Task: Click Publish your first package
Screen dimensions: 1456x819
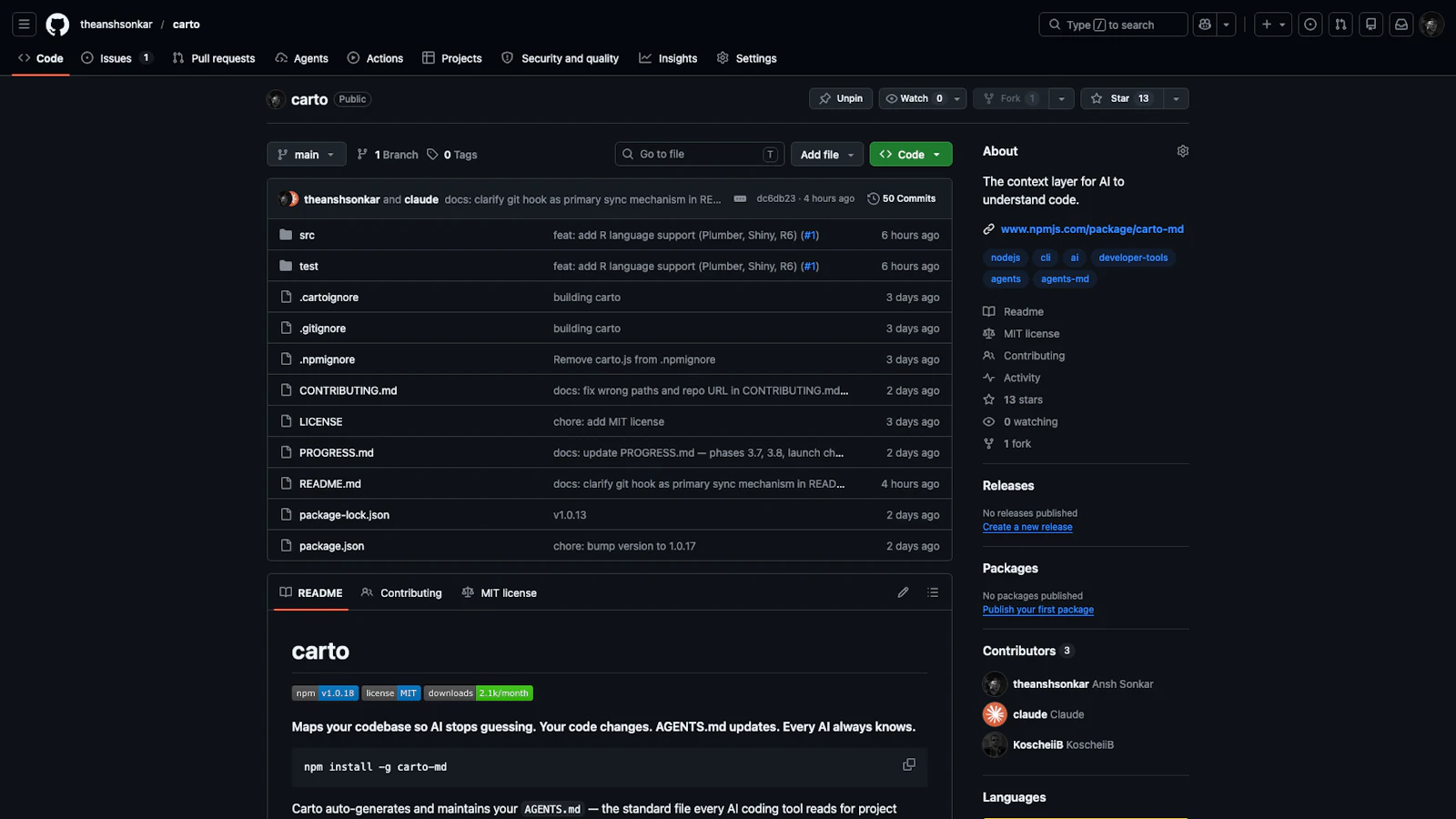Action: (x=1038, y=610)
